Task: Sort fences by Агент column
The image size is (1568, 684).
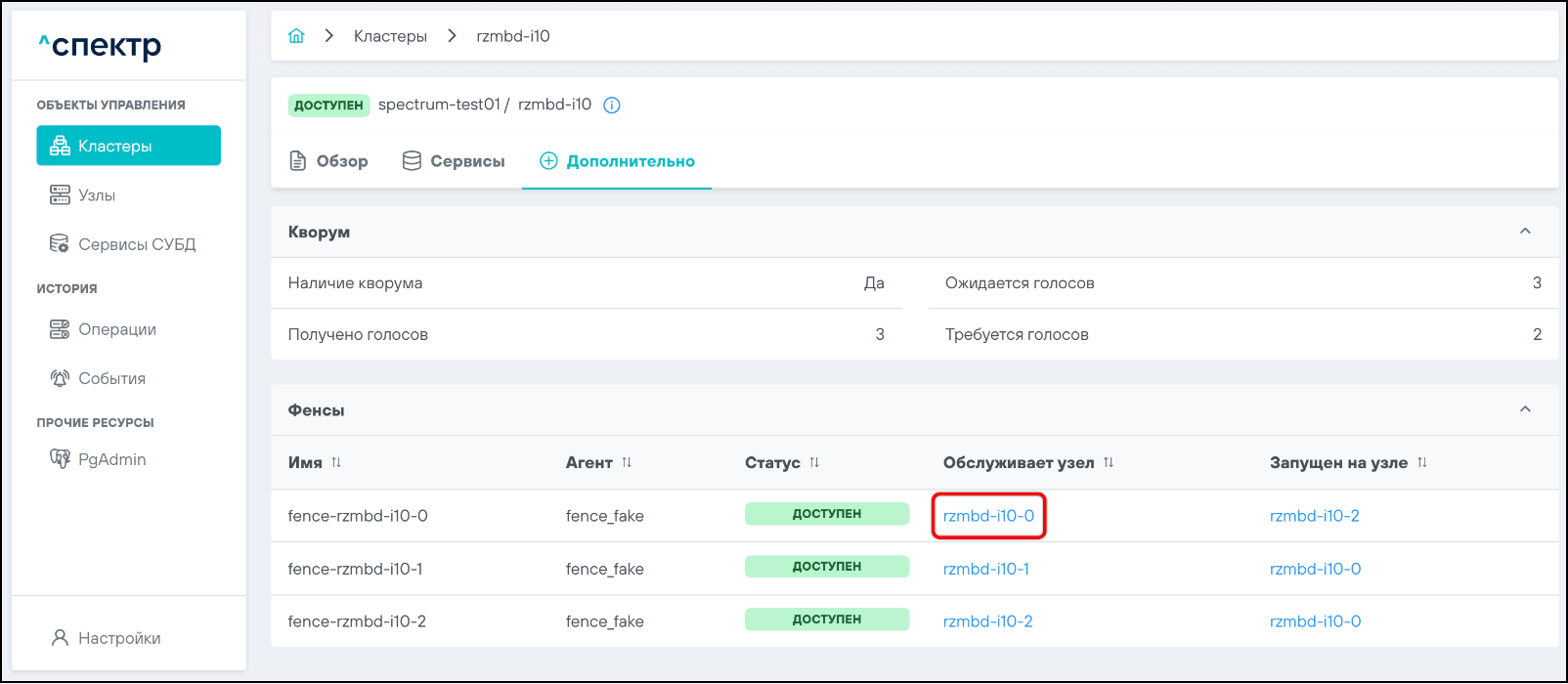Action: (x=627, y=462)
